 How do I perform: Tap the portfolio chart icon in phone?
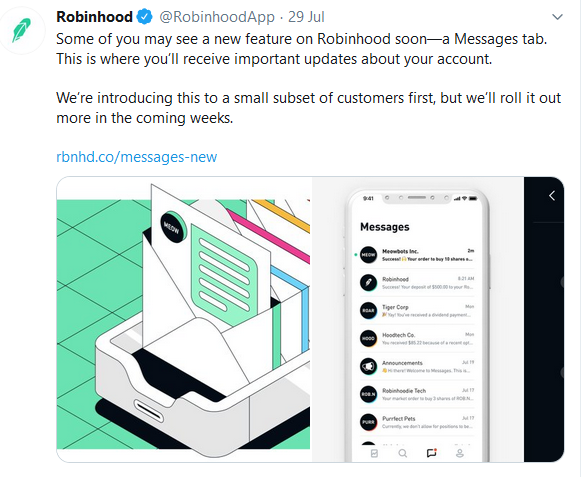coord(374,453)
